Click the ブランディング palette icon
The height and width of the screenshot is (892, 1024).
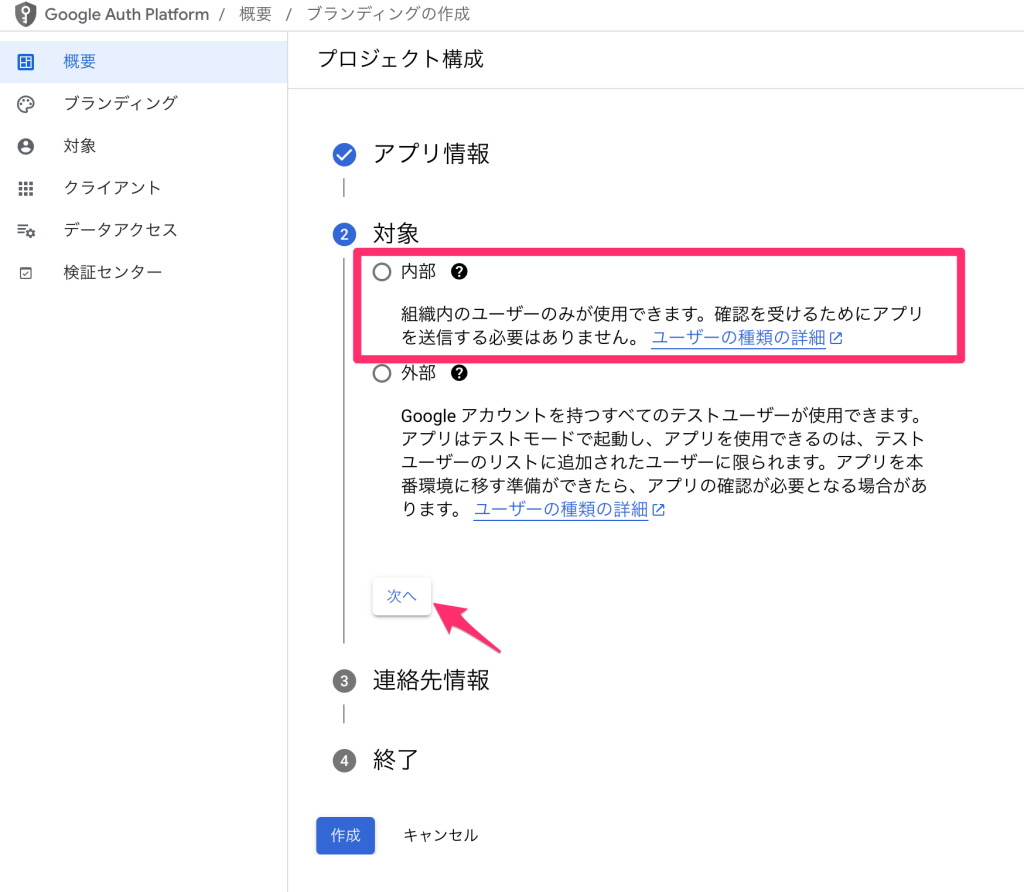(25, 104)
